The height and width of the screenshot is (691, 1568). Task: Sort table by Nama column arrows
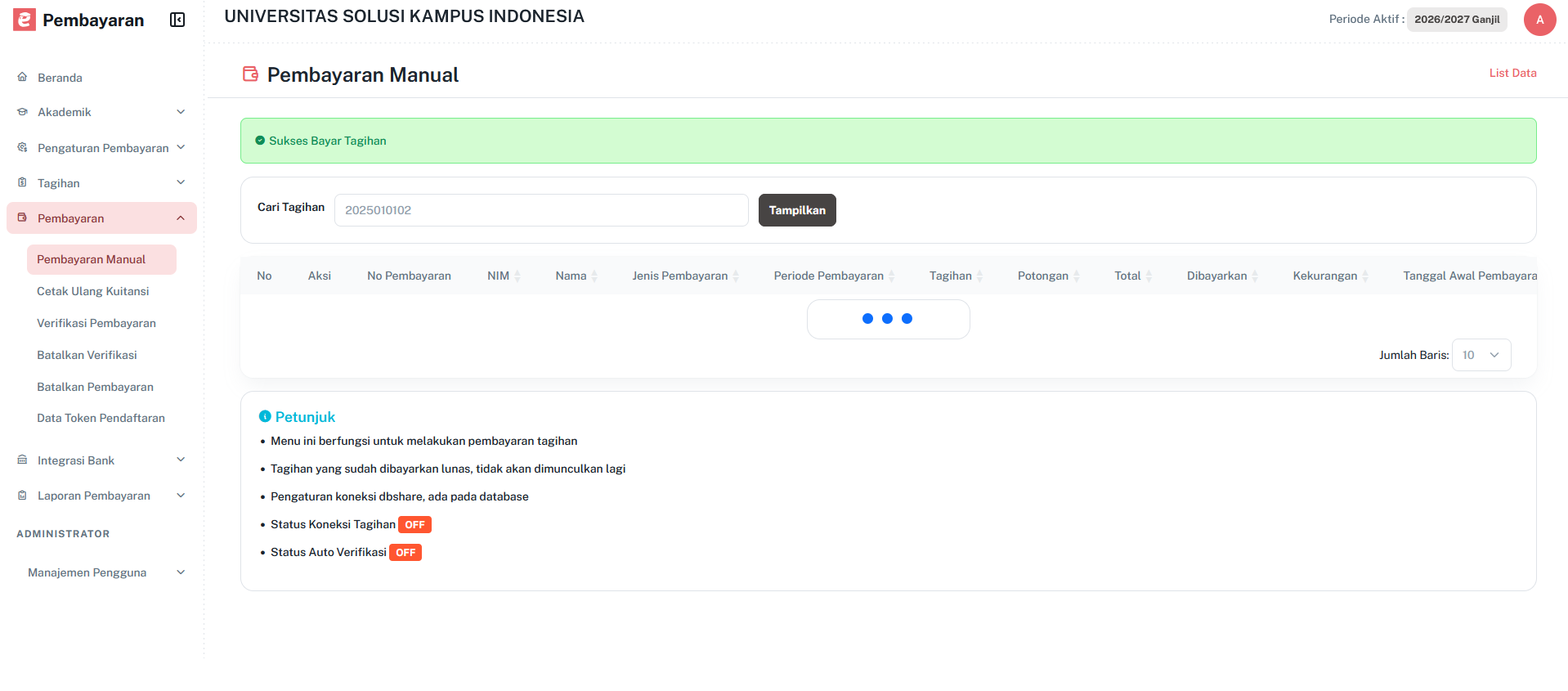click(594, 276)
